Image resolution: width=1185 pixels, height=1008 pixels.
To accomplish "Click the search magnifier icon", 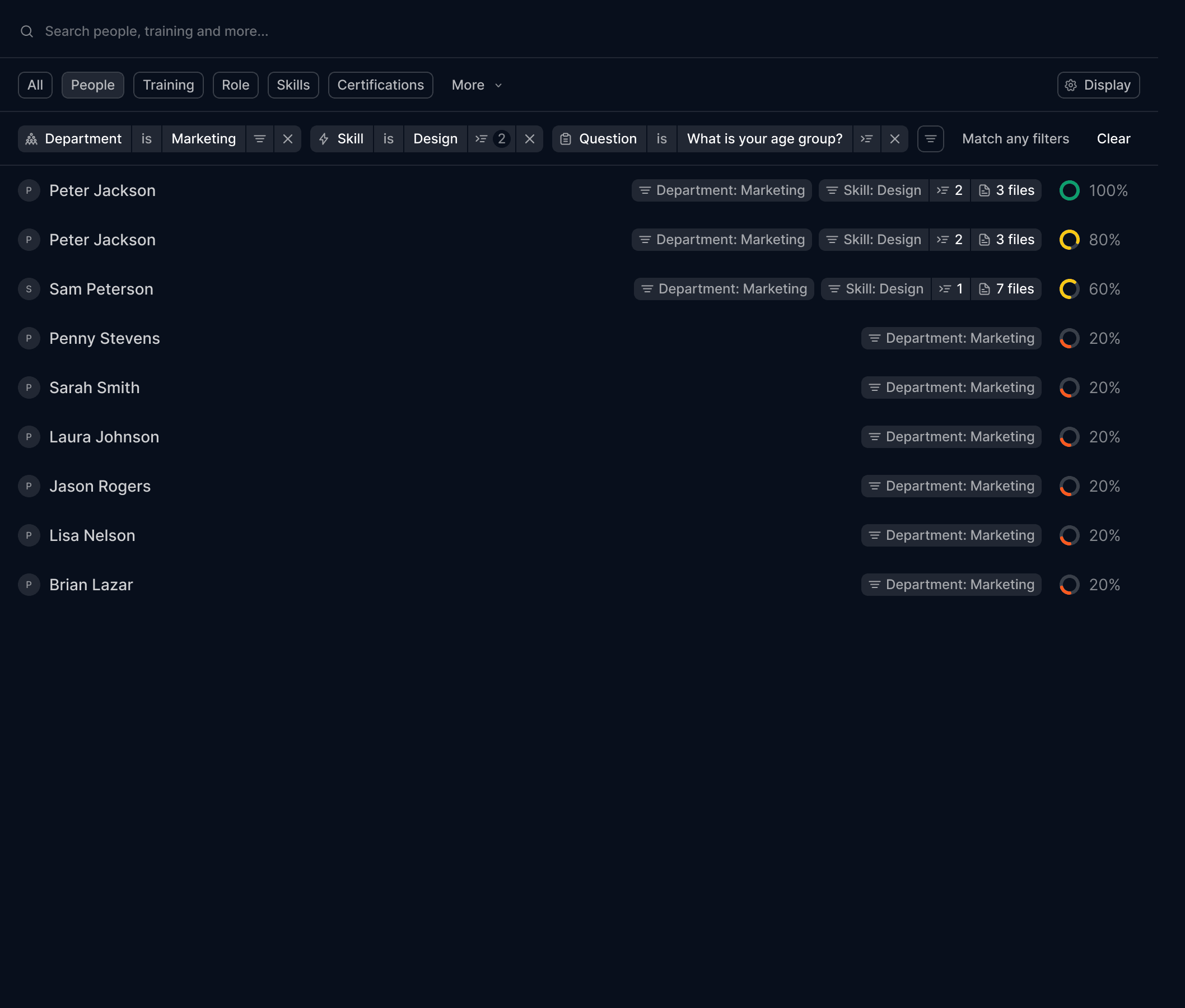I will (27, 31).
